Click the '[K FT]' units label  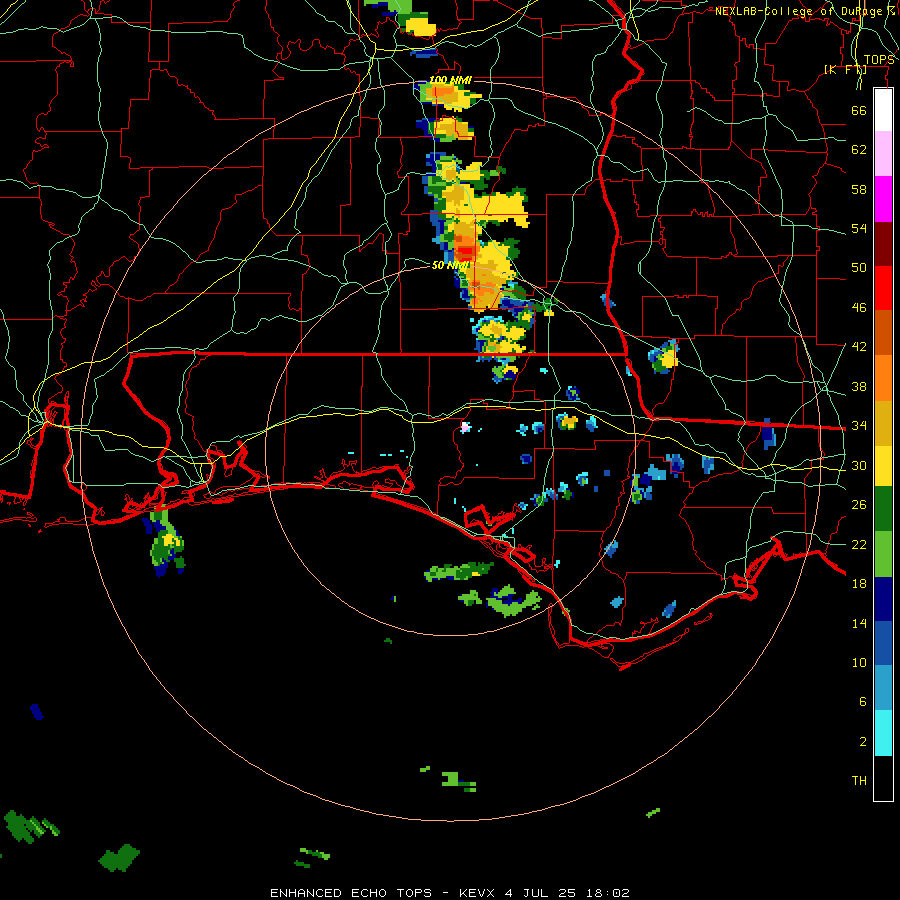[x=845, y=70]
